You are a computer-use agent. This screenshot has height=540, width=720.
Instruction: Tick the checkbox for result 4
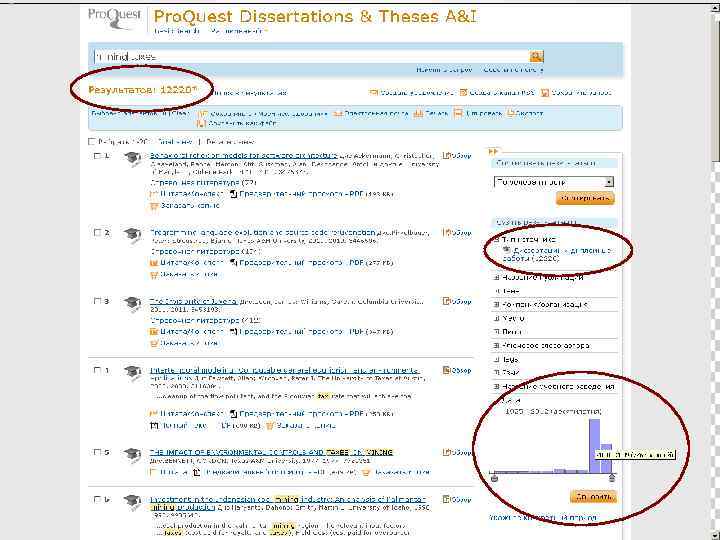point(97,370)
